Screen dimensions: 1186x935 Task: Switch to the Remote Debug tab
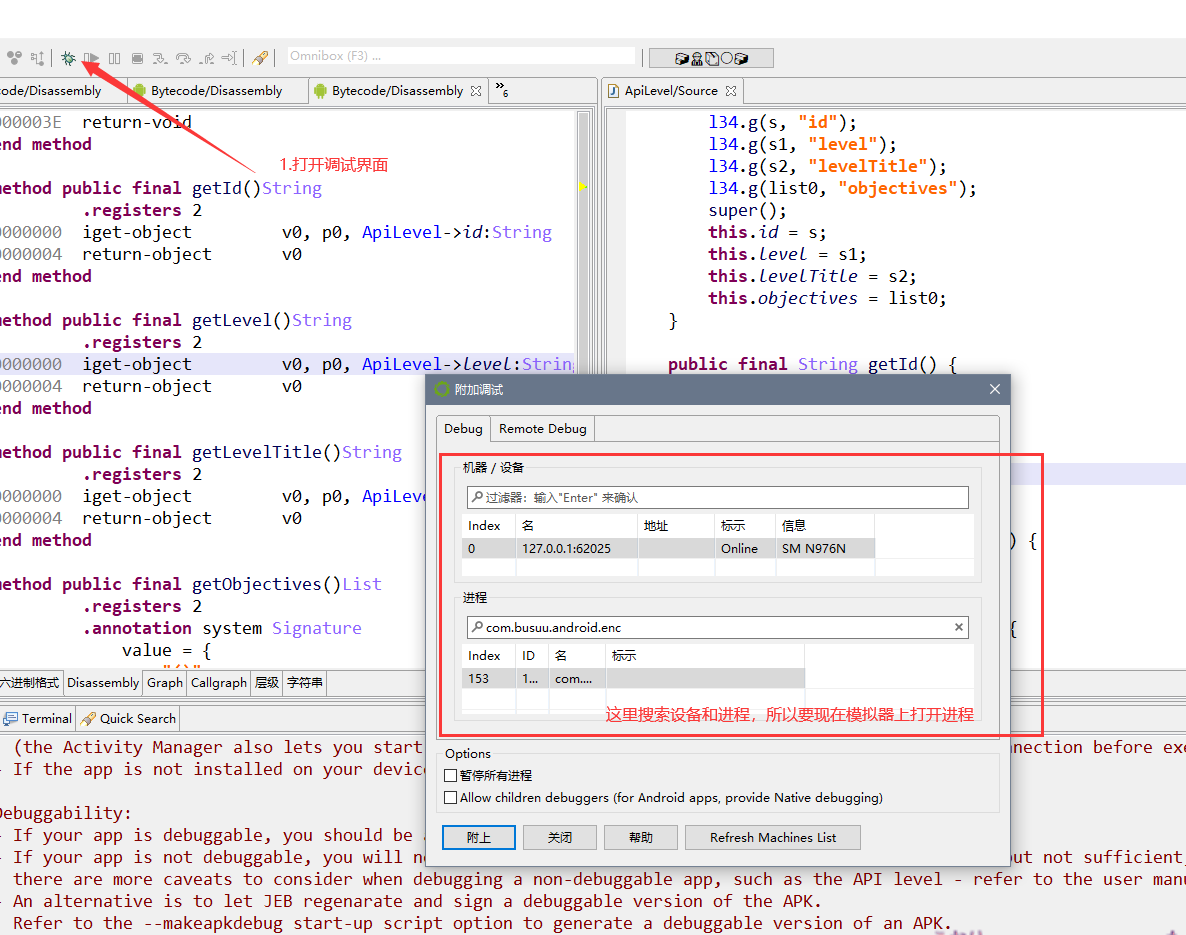pos(542,429)
